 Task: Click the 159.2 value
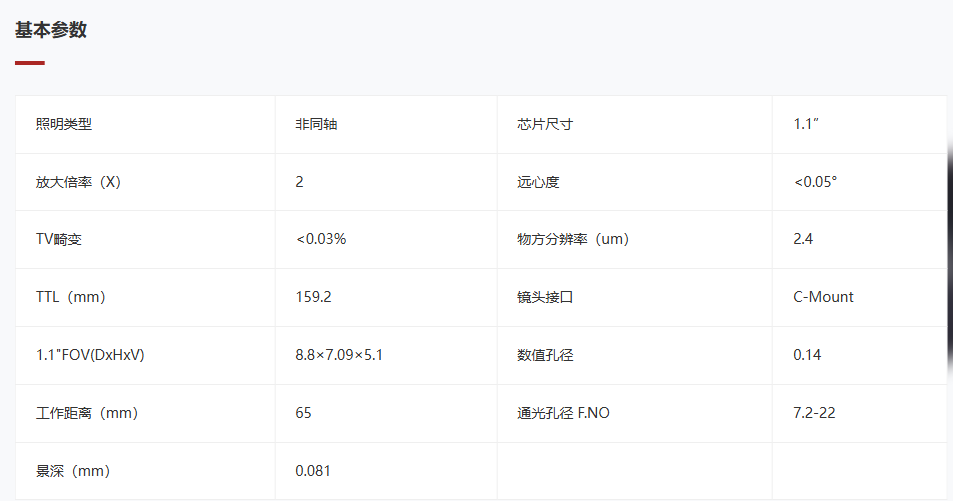pos(314,297)
